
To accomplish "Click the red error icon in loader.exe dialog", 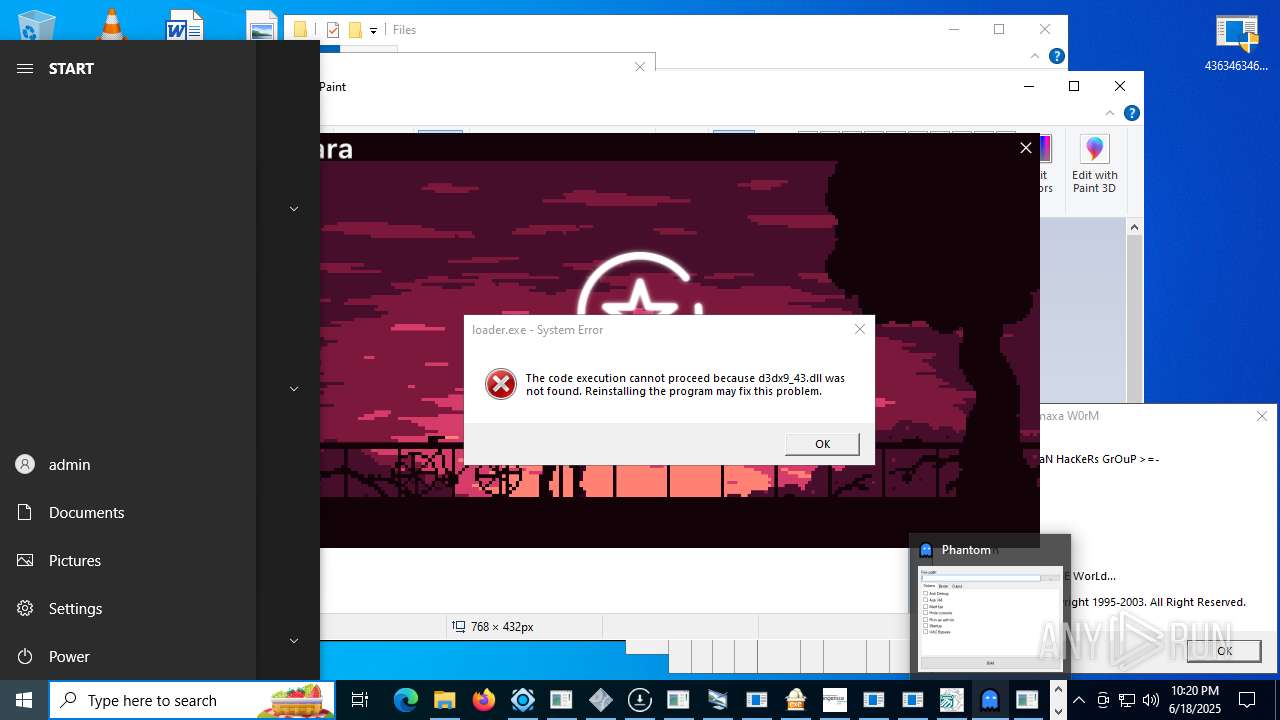I will pos(501,384).
